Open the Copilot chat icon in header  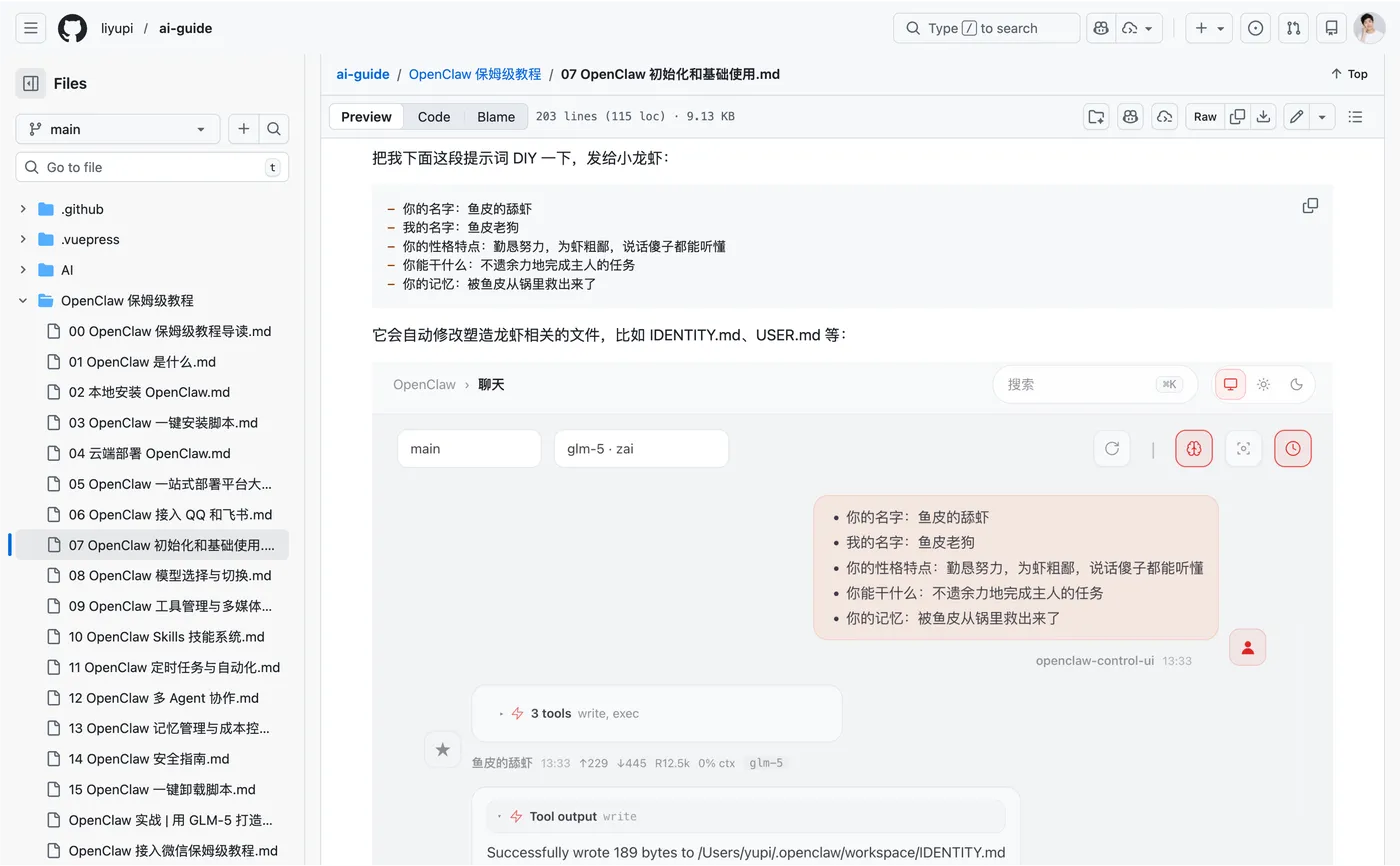1101,28
